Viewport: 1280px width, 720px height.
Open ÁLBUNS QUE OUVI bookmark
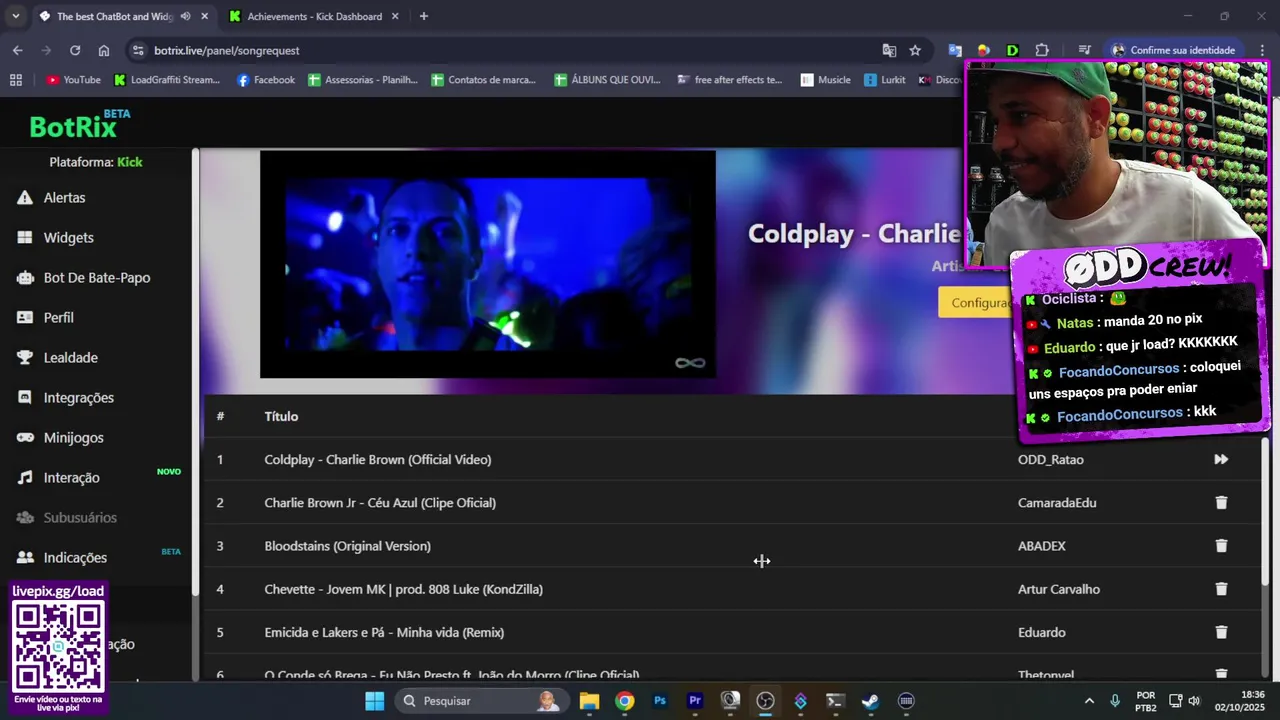click(608, 80)
